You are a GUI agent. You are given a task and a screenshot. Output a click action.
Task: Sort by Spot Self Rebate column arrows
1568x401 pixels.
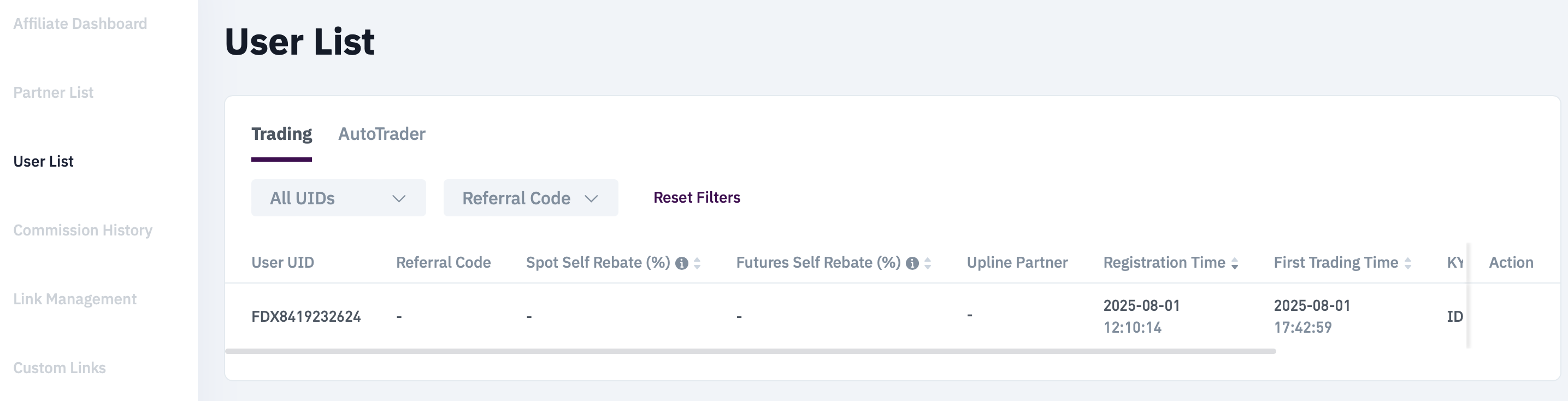(698, 263)
